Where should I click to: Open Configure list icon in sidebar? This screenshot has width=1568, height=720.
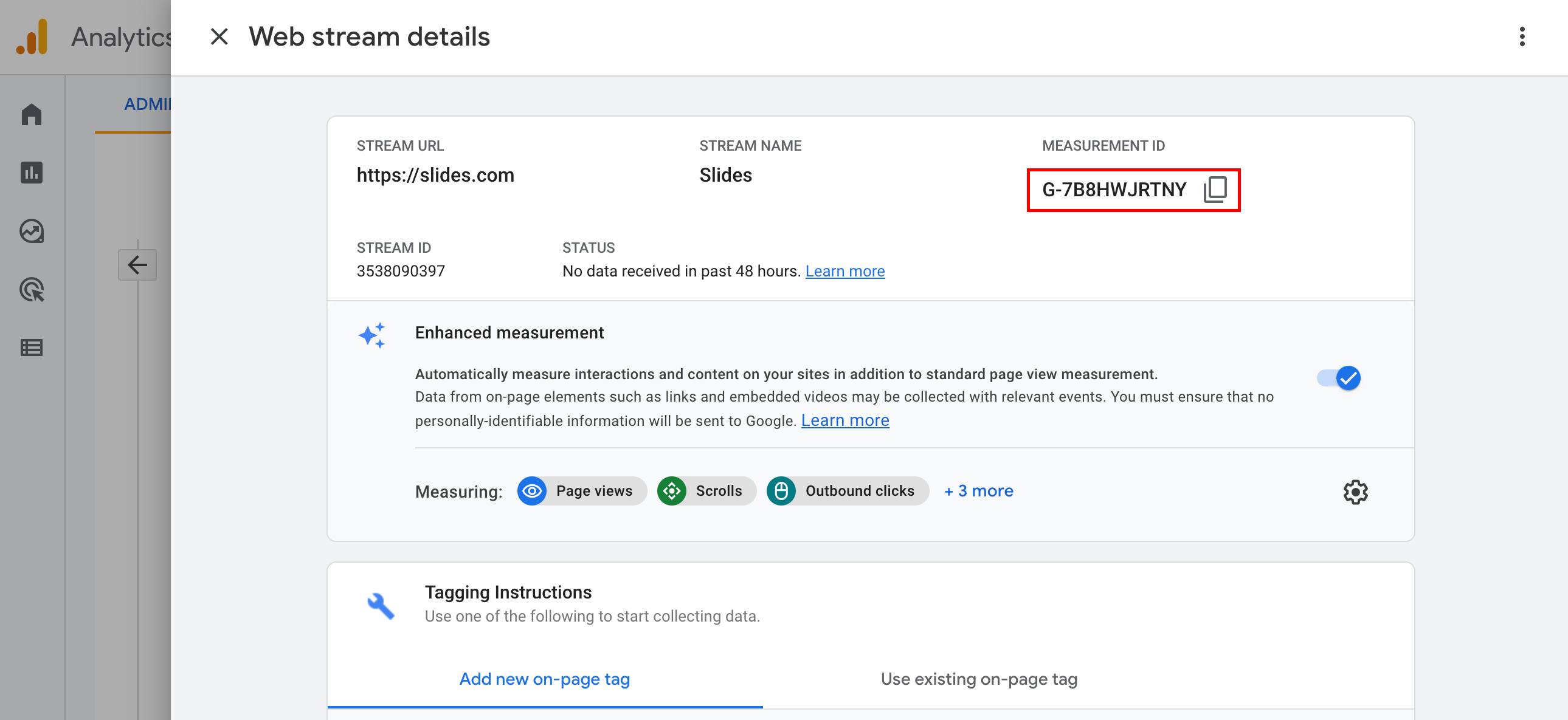click(x=32, y=348)
